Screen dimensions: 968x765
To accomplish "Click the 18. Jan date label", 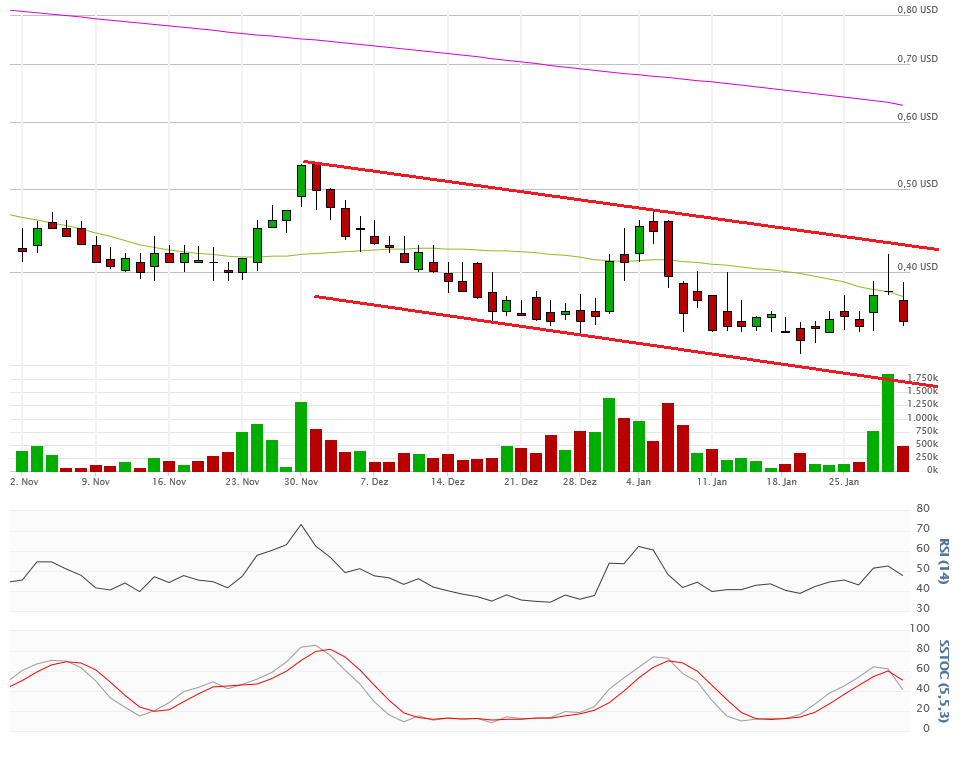I will point(782,482).
